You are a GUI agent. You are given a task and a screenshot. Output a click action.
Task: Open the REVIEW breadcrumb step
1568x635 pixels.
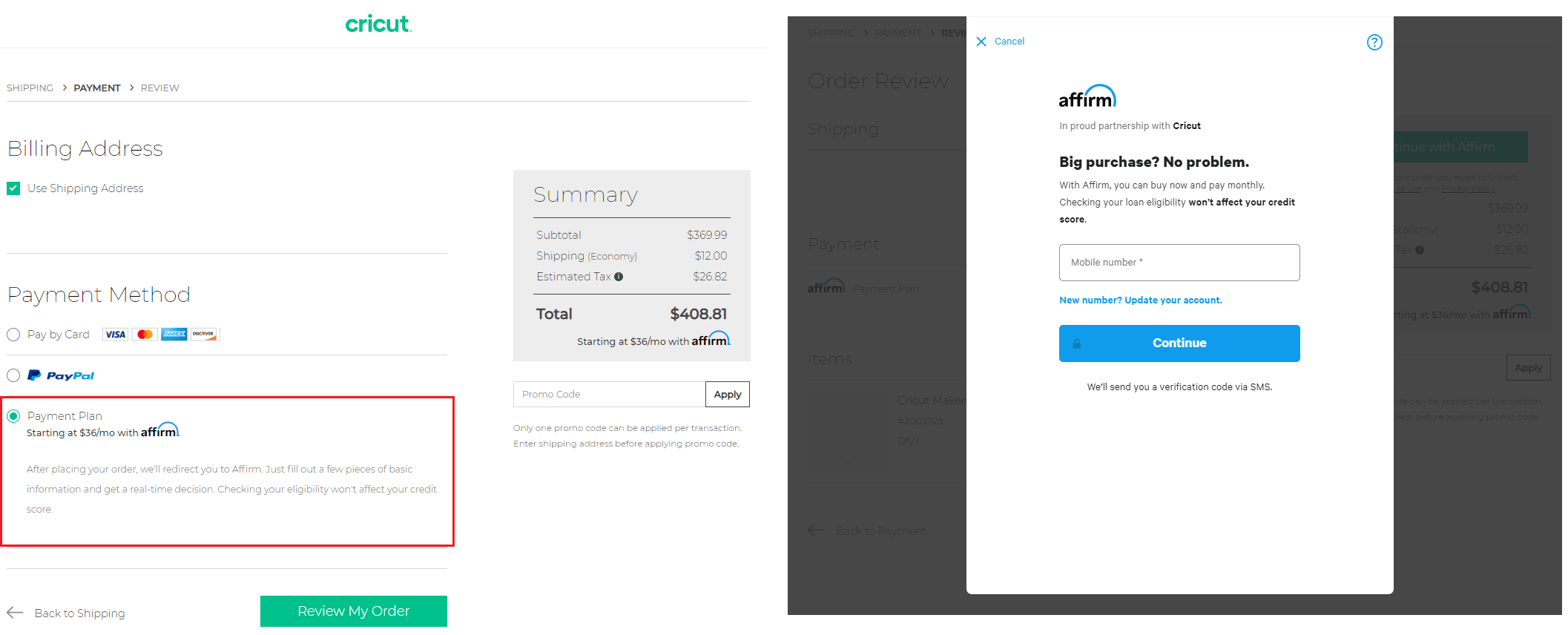(159, 88)
